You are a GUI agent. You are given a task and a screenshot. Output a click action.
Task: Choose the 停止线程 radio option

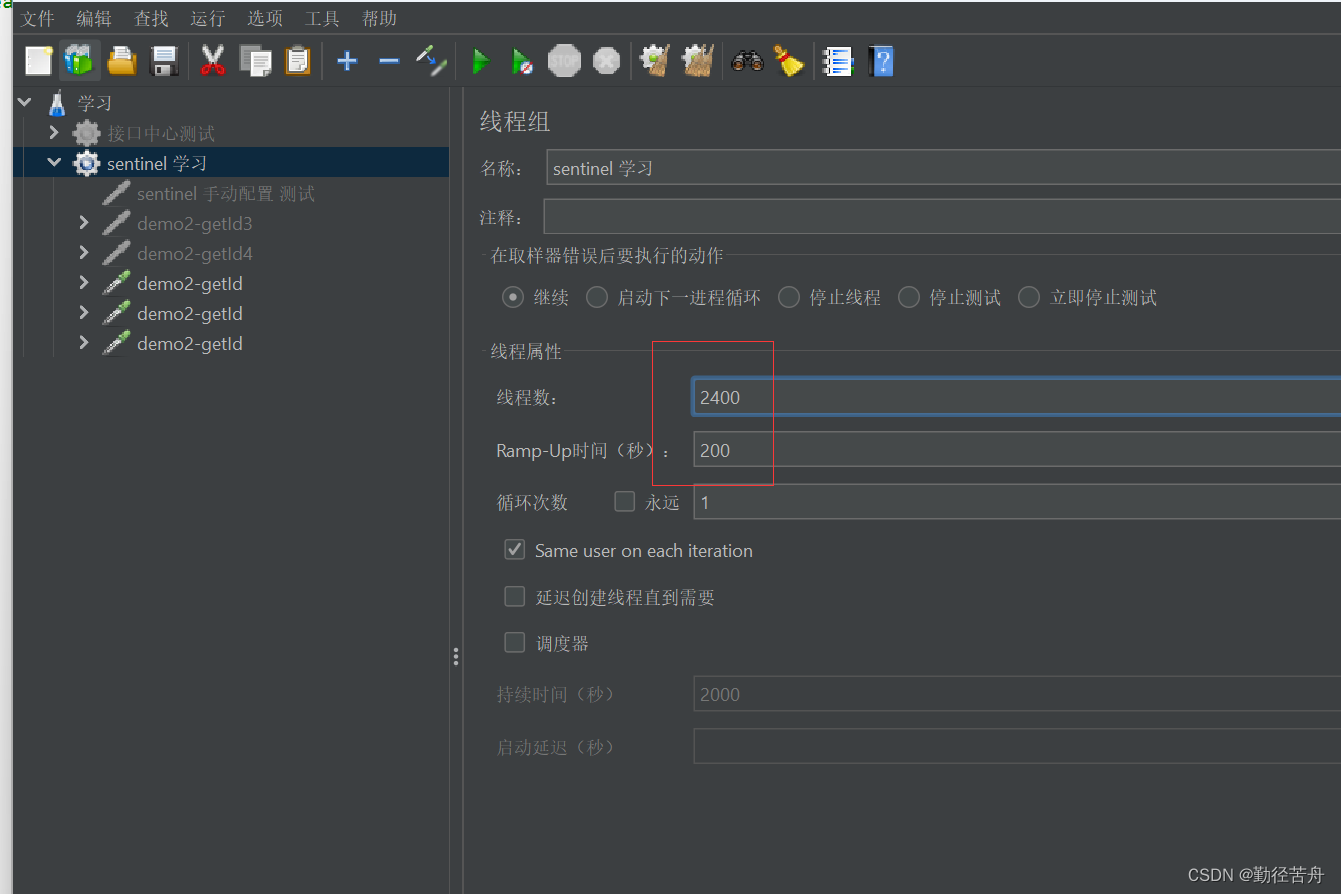tap(789, 297)
